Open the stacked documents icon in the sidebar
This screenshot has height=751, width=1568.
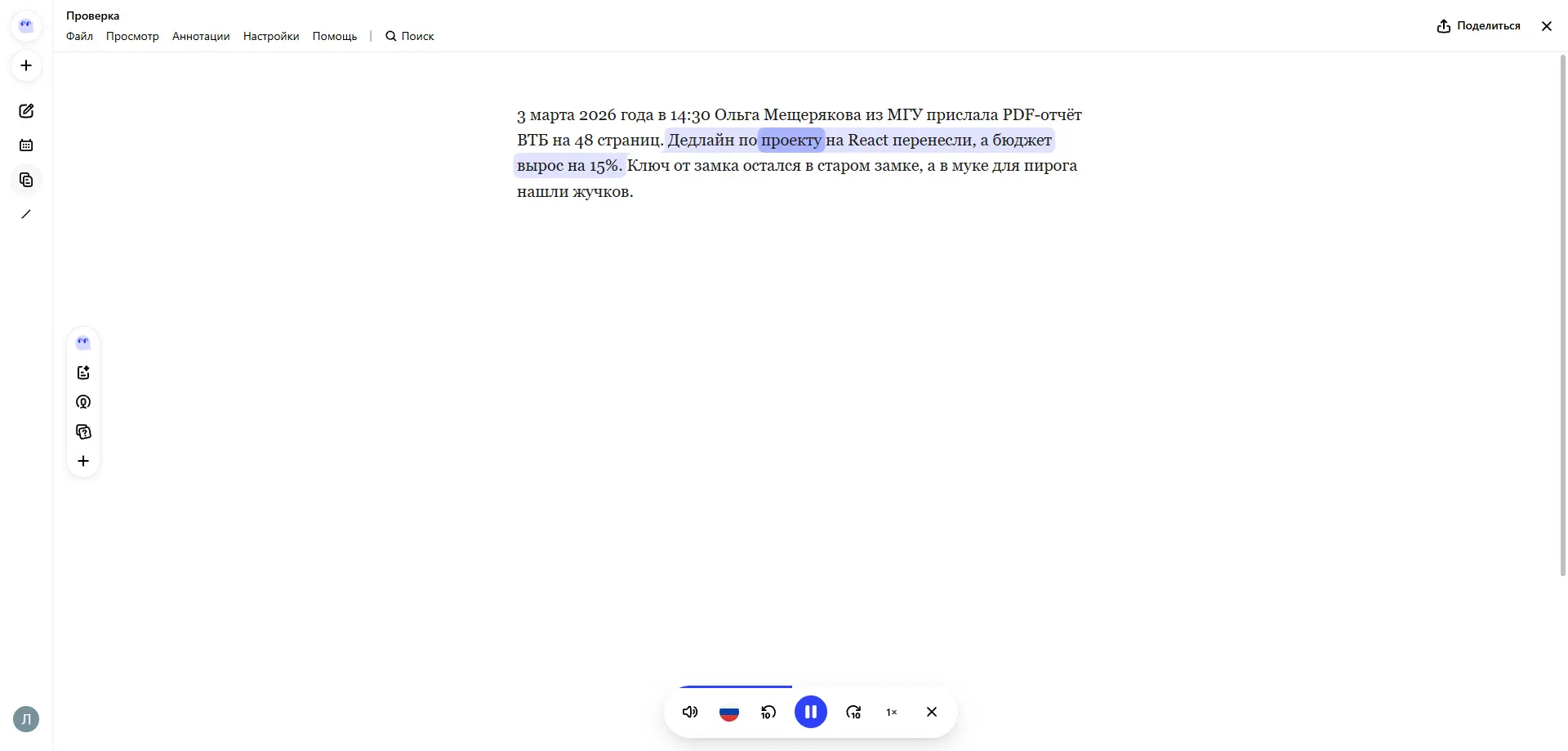coord(26,180)
